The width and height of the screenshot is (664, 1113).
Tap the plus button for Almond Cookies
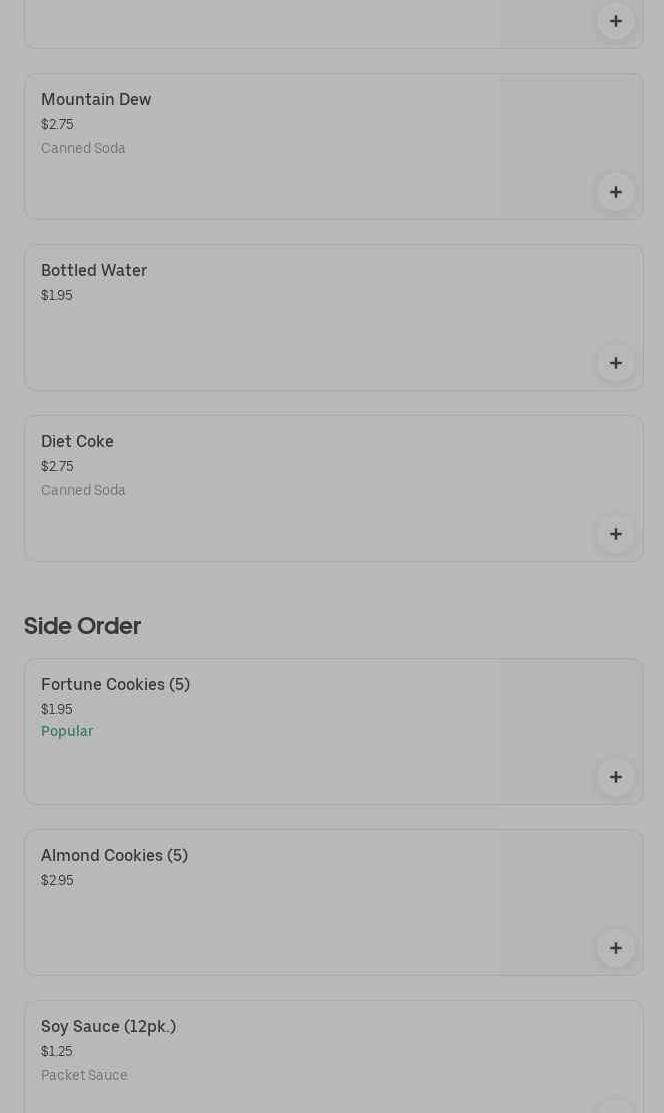(x=615, y=948)
